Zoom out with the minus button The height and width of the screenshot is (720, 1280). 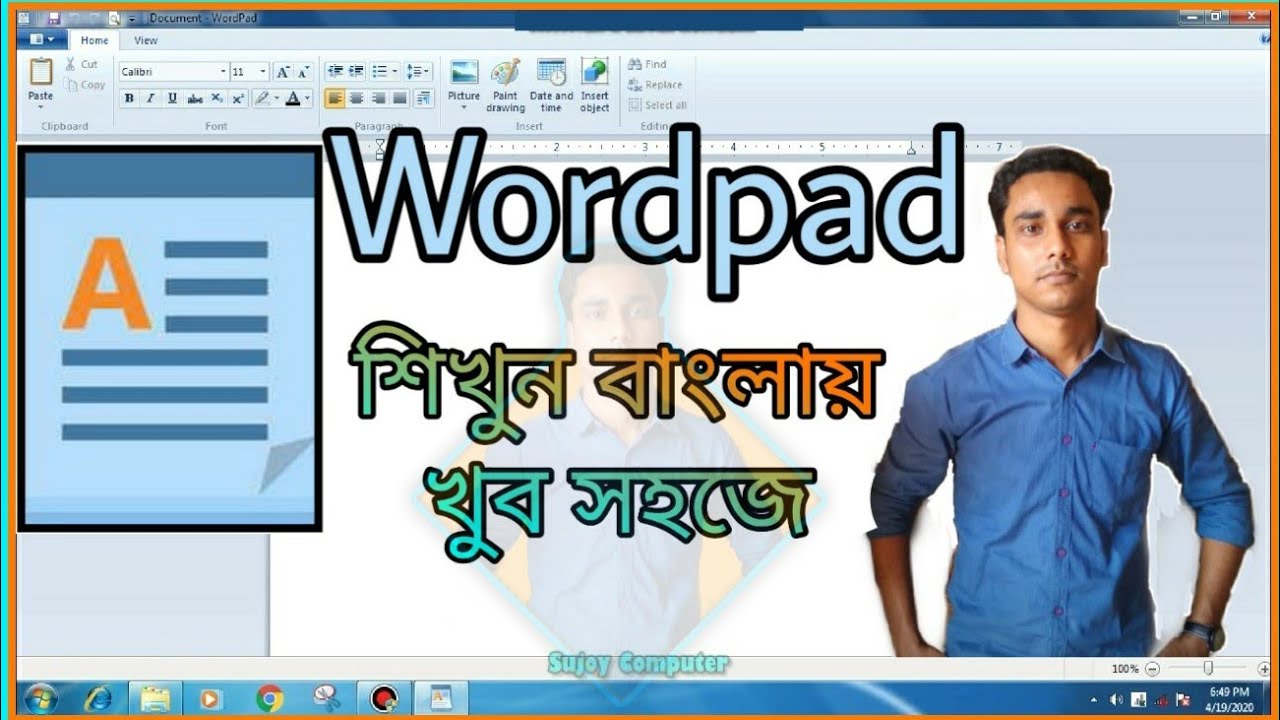[1152, 668]
